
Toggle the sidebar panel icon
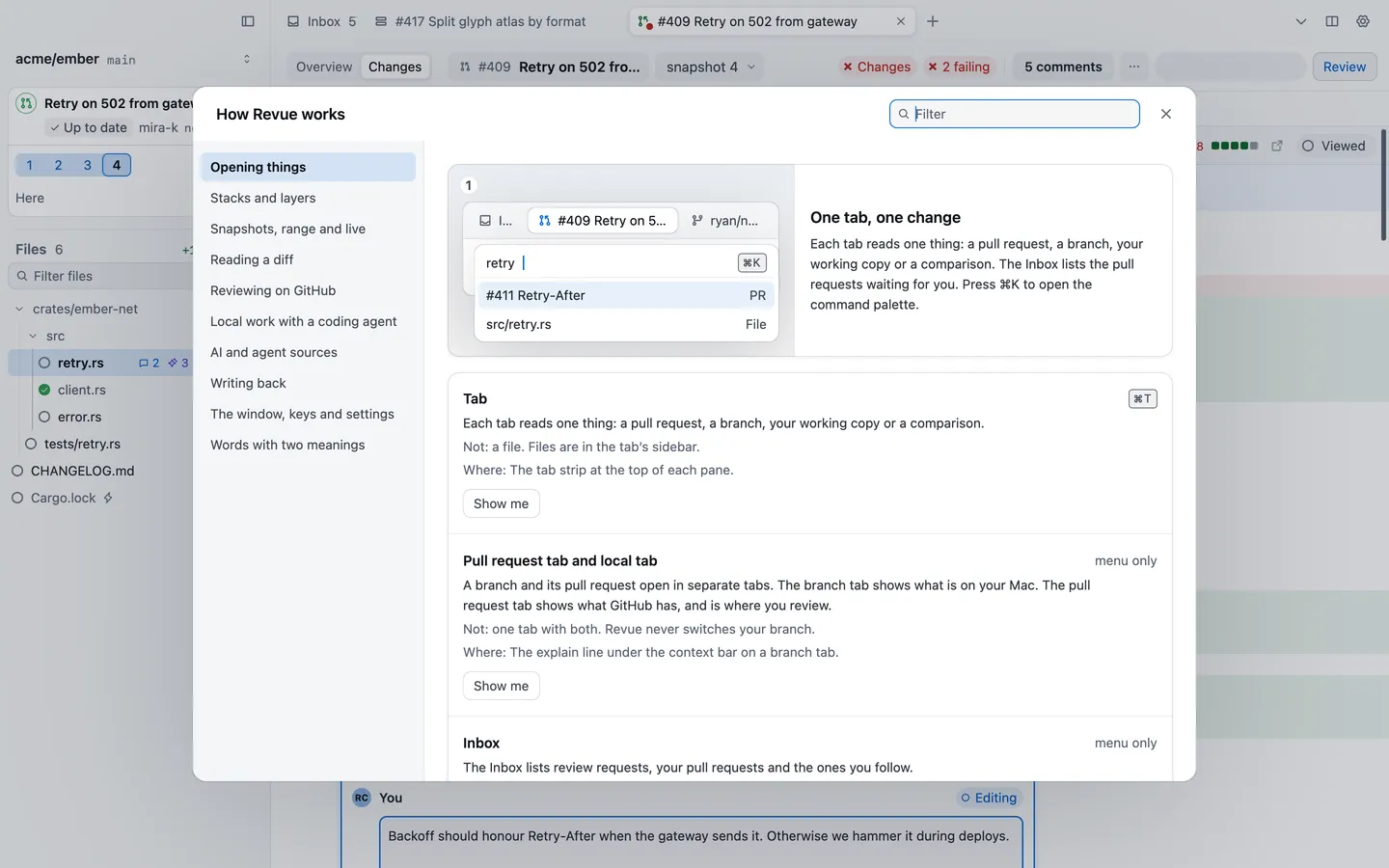(248, 21)
